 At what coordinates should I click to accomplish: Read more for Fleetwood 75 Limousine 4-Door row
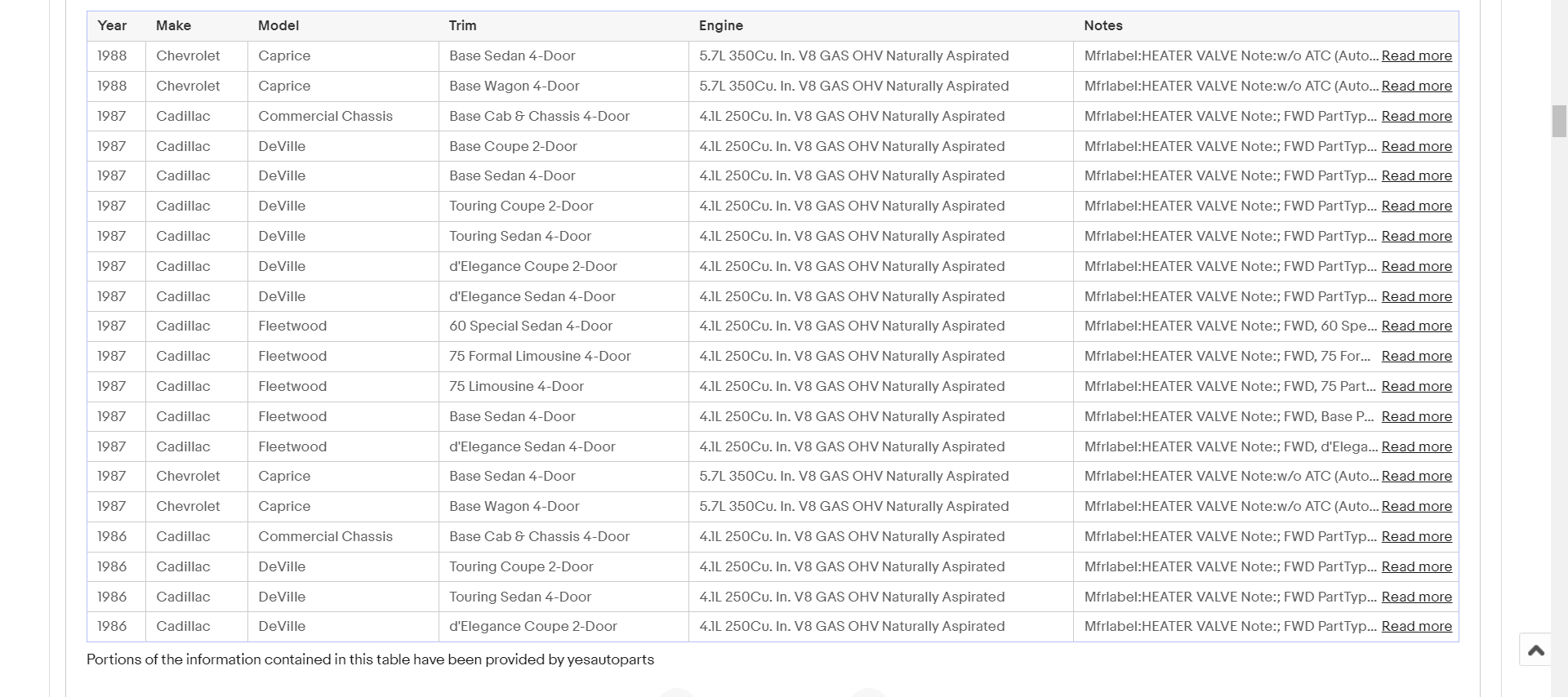[1416, 387]
